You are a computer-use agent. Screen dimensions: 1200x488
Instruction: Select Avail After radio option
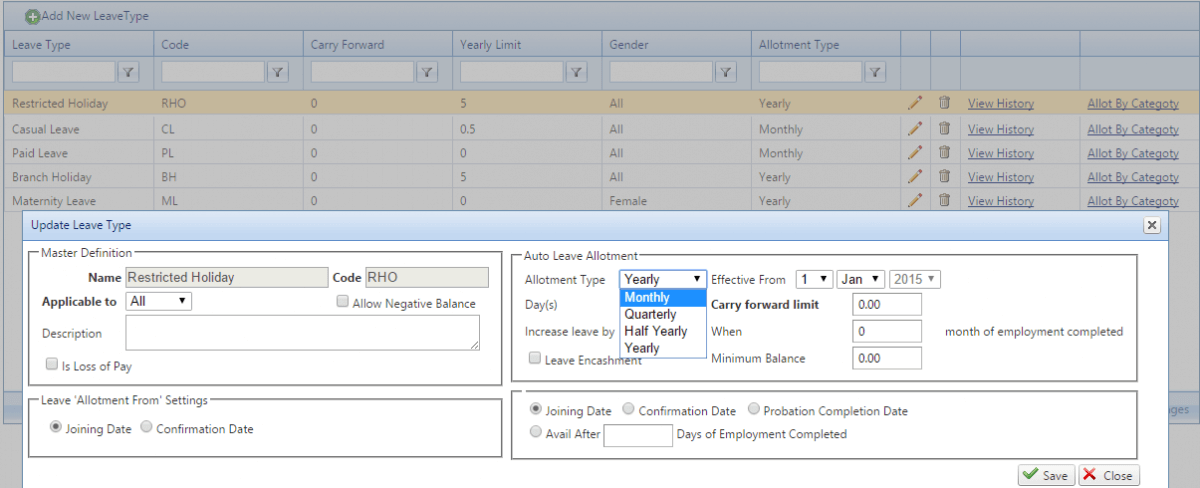536,432
